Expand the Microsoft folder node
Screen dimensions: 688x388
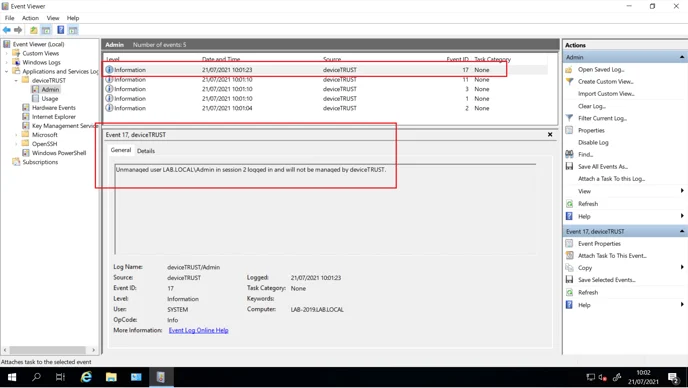pyautogui.click(x=16, y=135)
